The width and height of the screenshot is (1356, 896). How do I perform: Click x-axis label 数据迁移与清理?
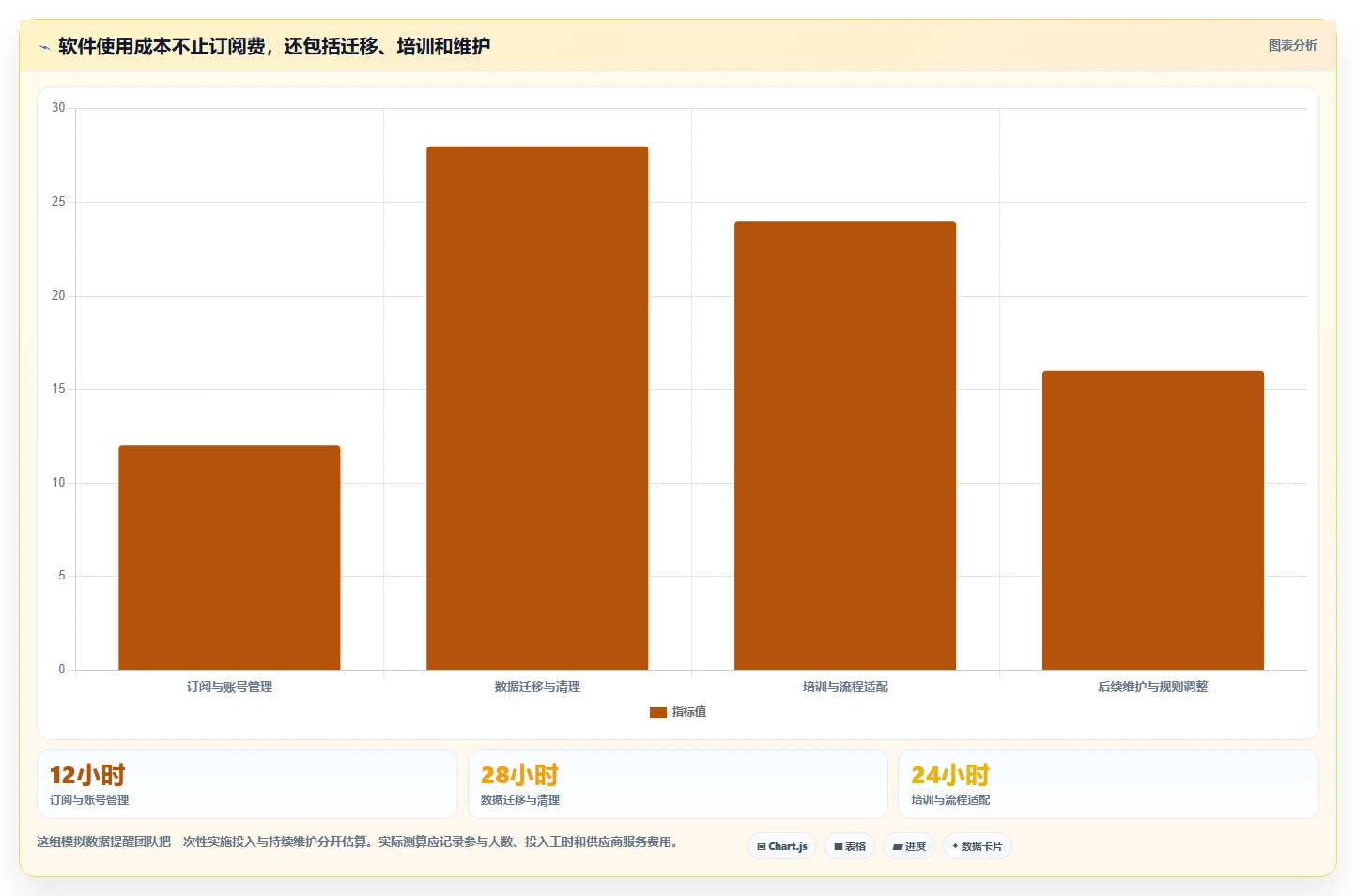(537, 687)
